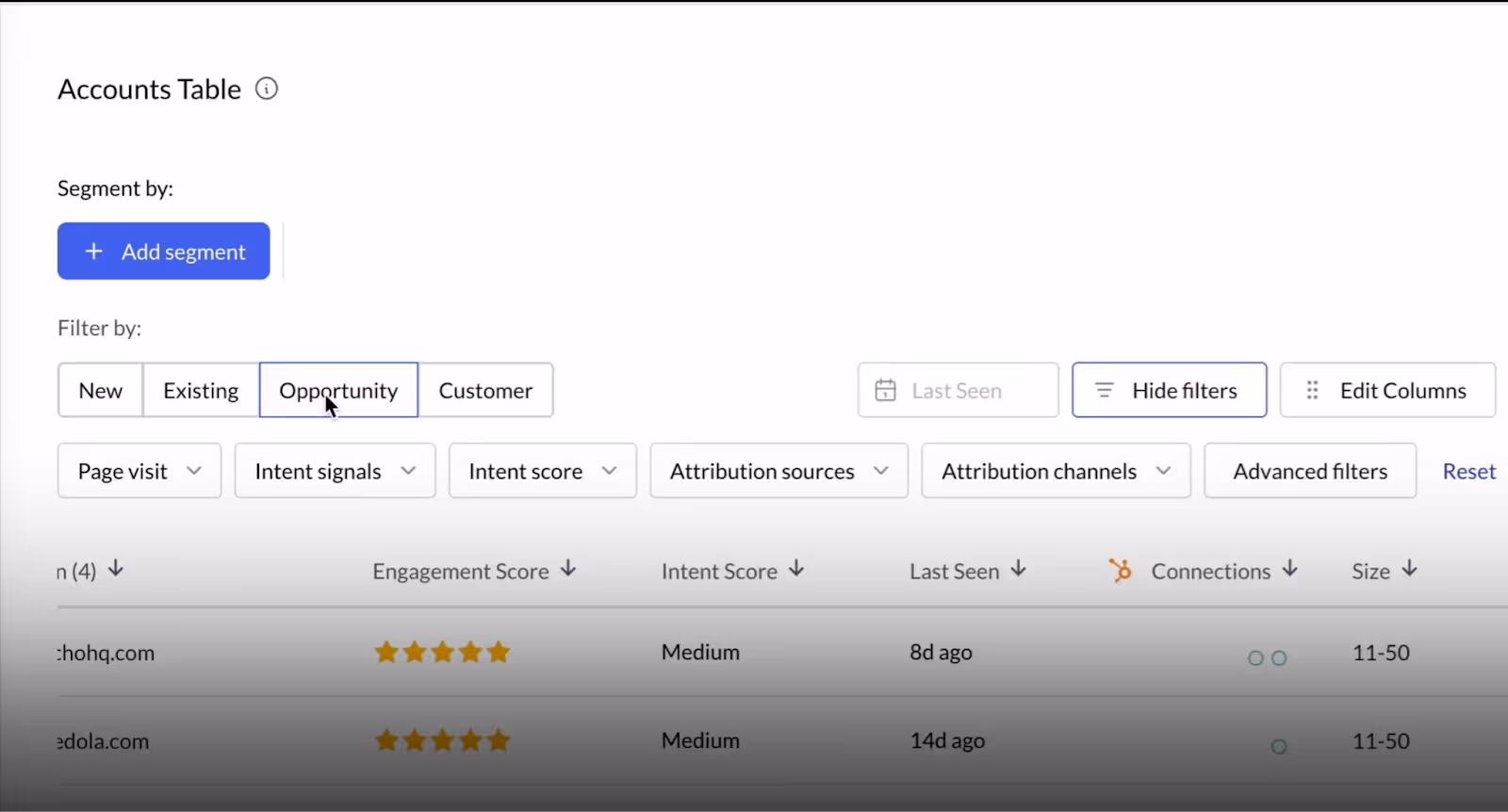The image size is (1508, 812).
Task: Click Medium intent score for edola.com
Action: pyautogui.click(x=700, y=740)
